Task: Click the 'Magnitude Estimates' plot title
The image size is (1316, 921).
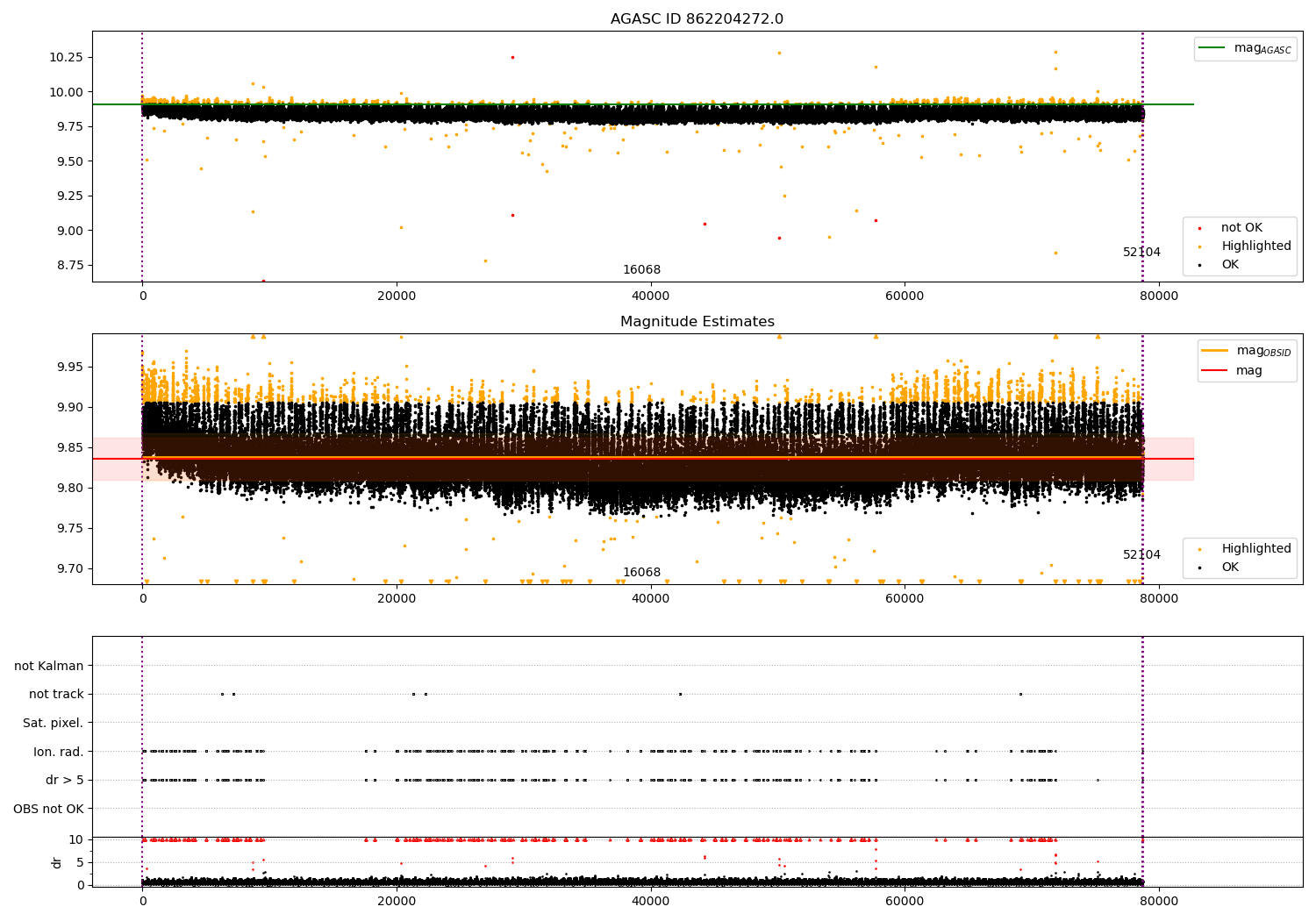Action: [x=697, y=322]
